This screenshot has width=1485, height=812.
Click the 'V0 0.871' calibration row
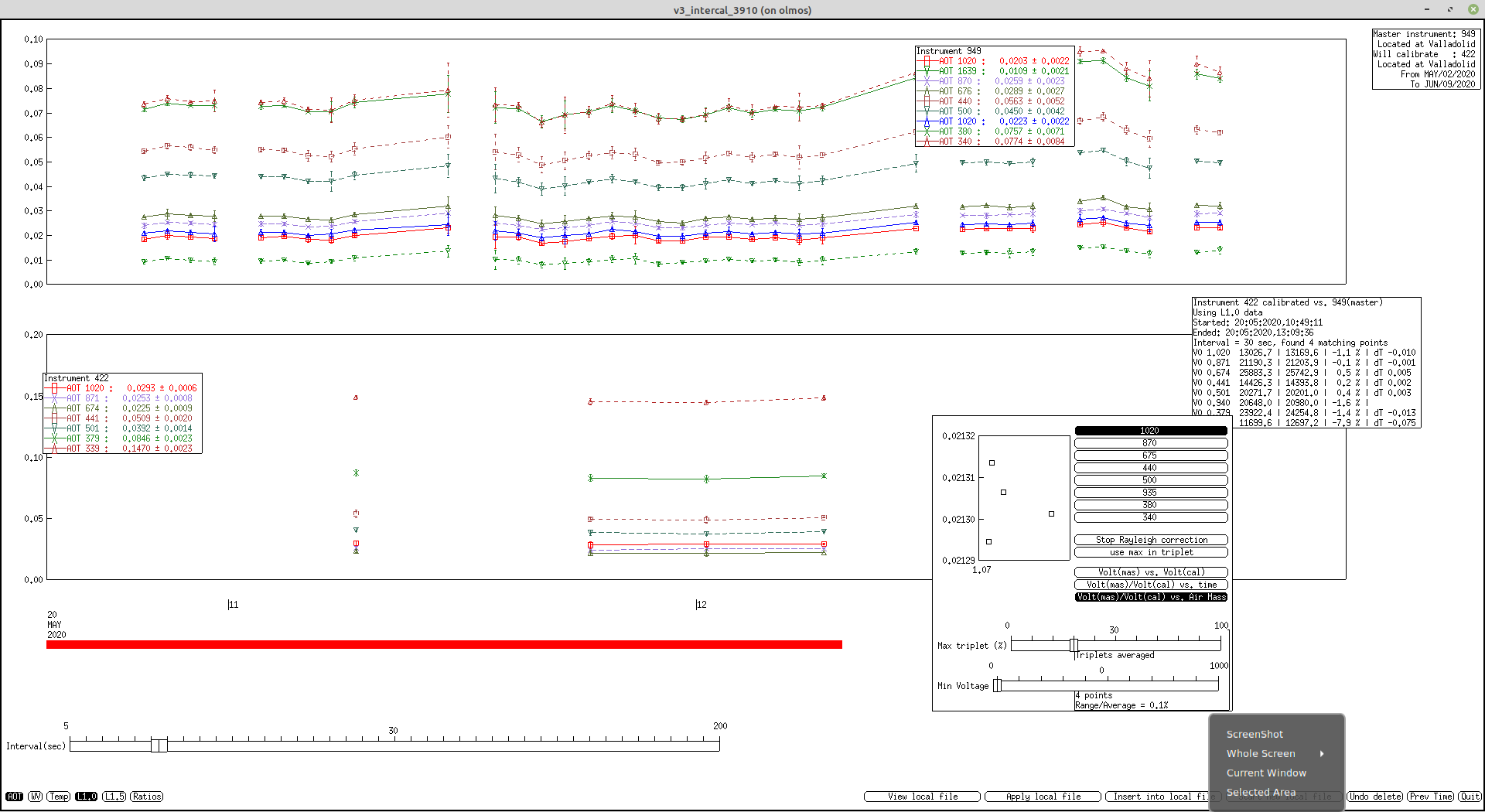coord(1304,363)
